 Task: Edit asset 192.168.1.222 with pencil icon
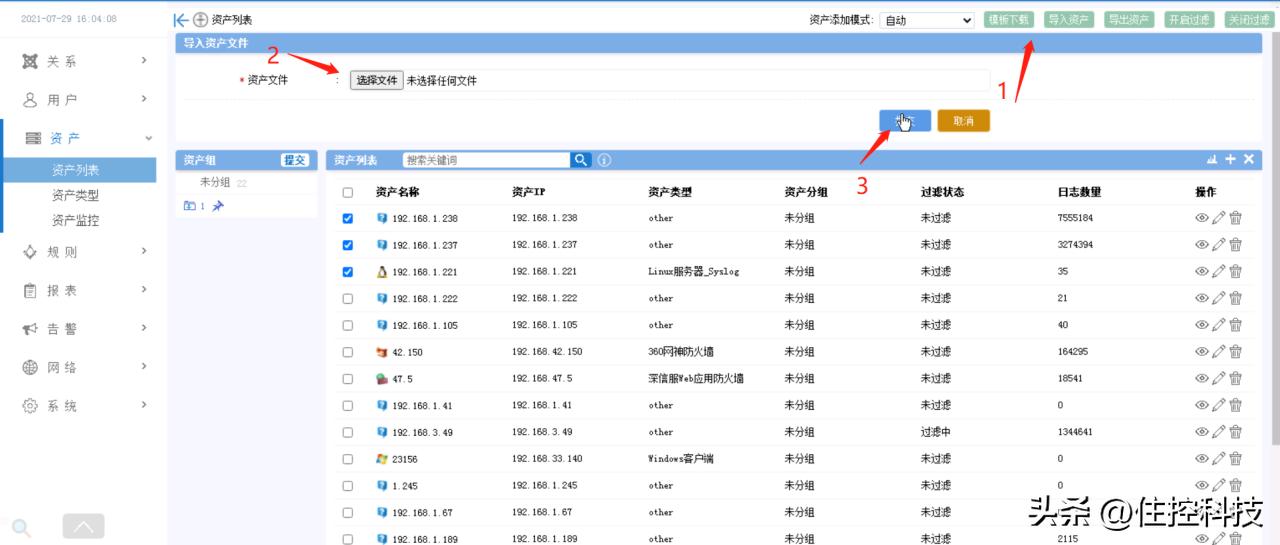[x=1218, y=298]
